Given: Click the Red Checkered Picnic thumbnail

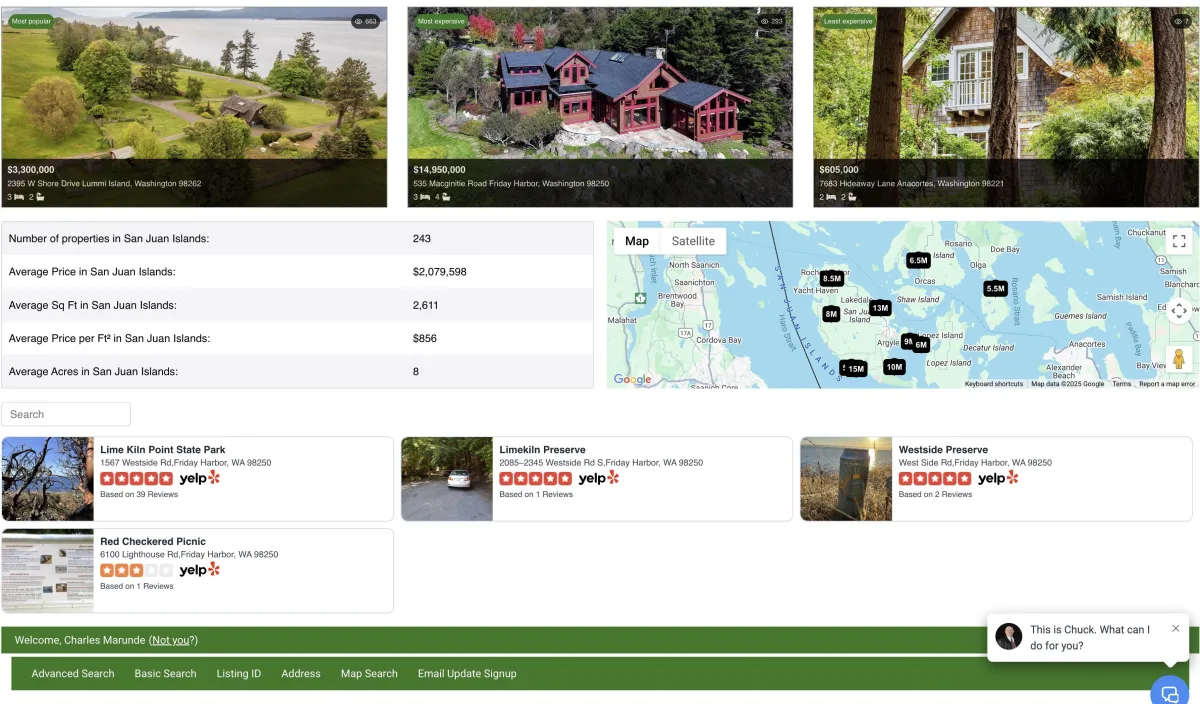Looking at the screenshot, I should 48,571.
